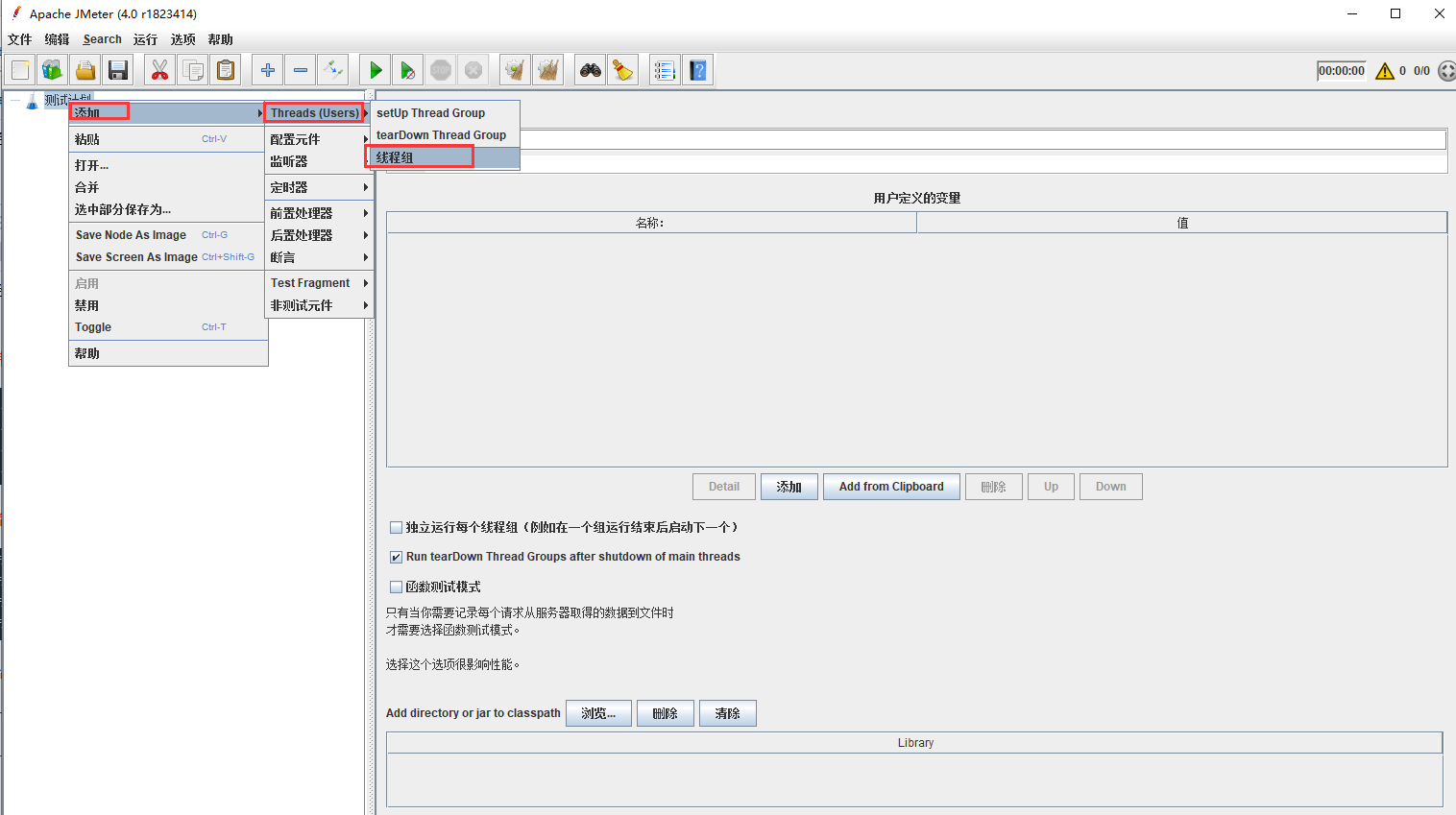
Task: Expand the 后置处理器 submenu
Action: (319, 235)
